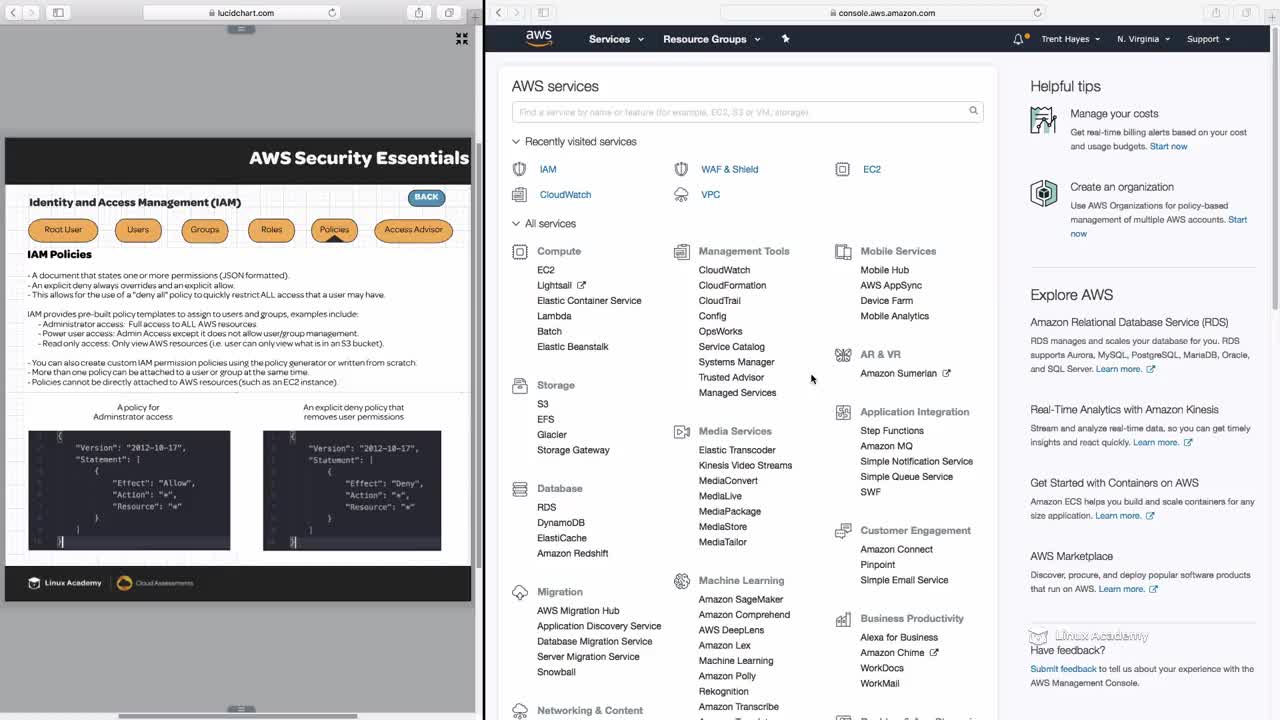
Task: Select the Users tab in the IAM diagram
Action: pyautogui.click(x=138, y=230)
